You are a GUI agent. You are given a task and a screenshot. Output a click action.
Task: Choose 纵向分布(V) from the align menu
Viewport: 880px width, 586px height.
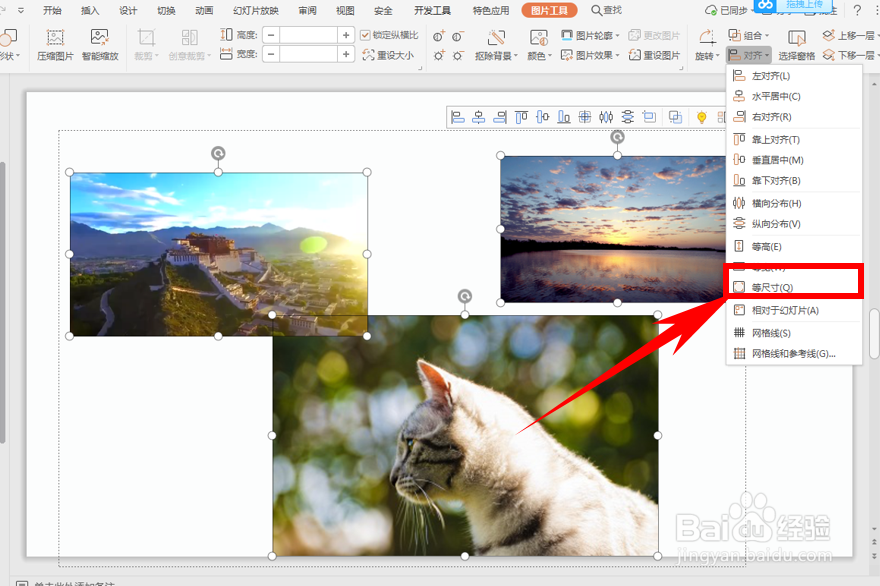click(794, 224)
